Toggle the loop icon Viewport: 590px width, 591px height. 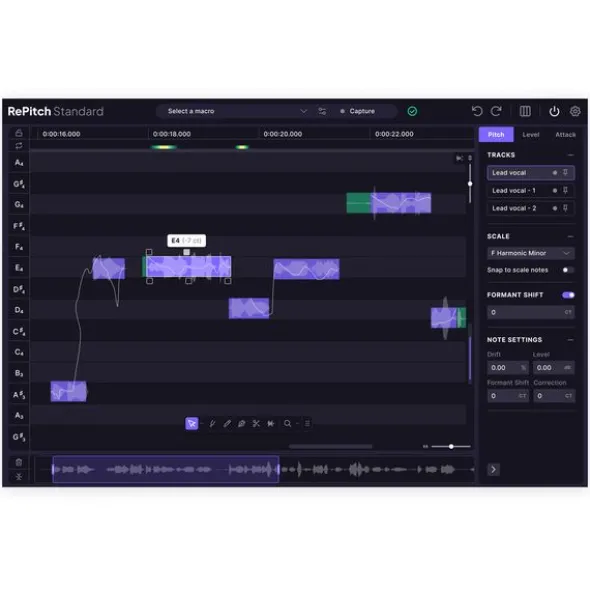pos(18,145)
